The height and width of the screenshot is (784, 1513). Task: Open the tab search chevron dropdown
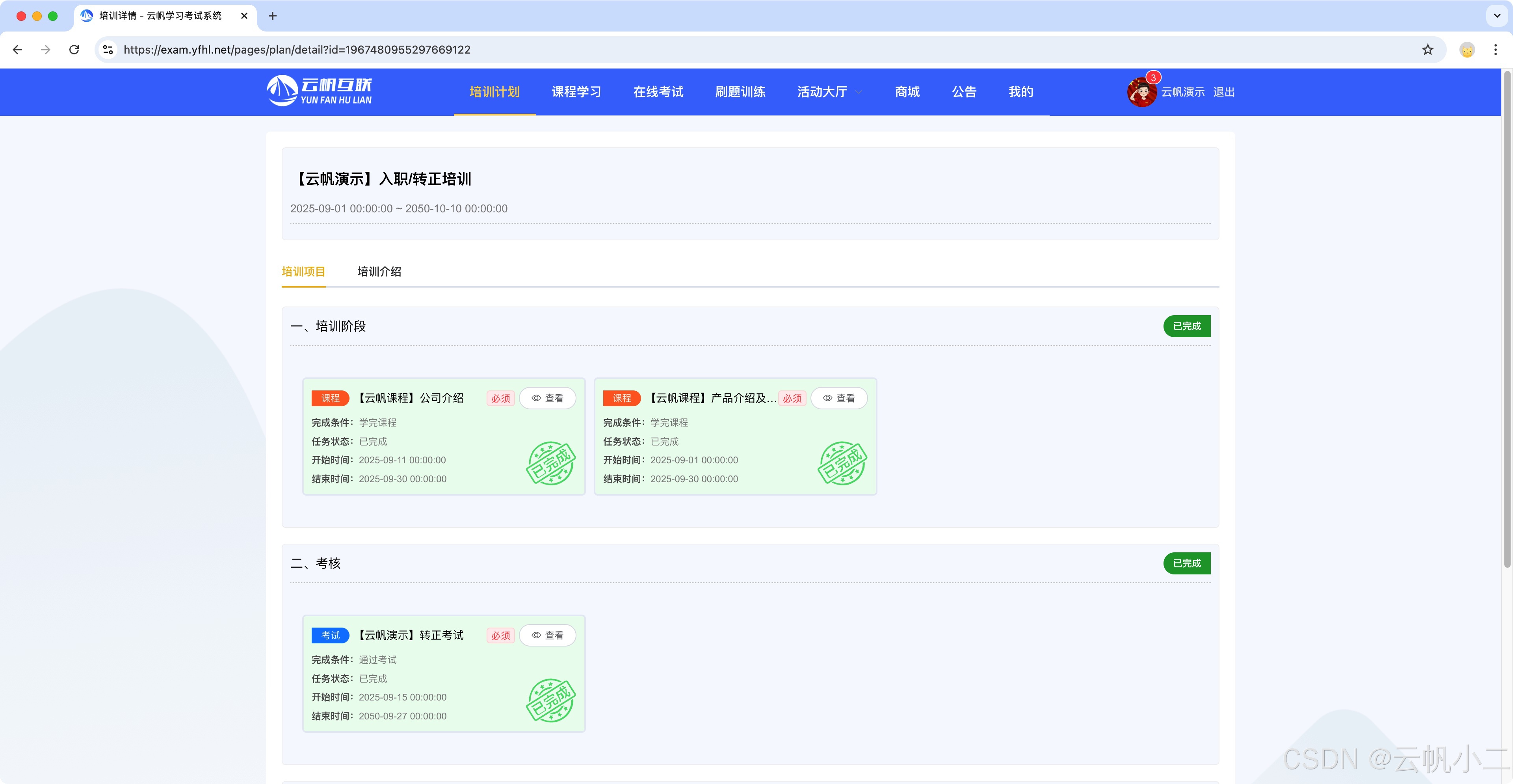click(x=1496, y=16)
